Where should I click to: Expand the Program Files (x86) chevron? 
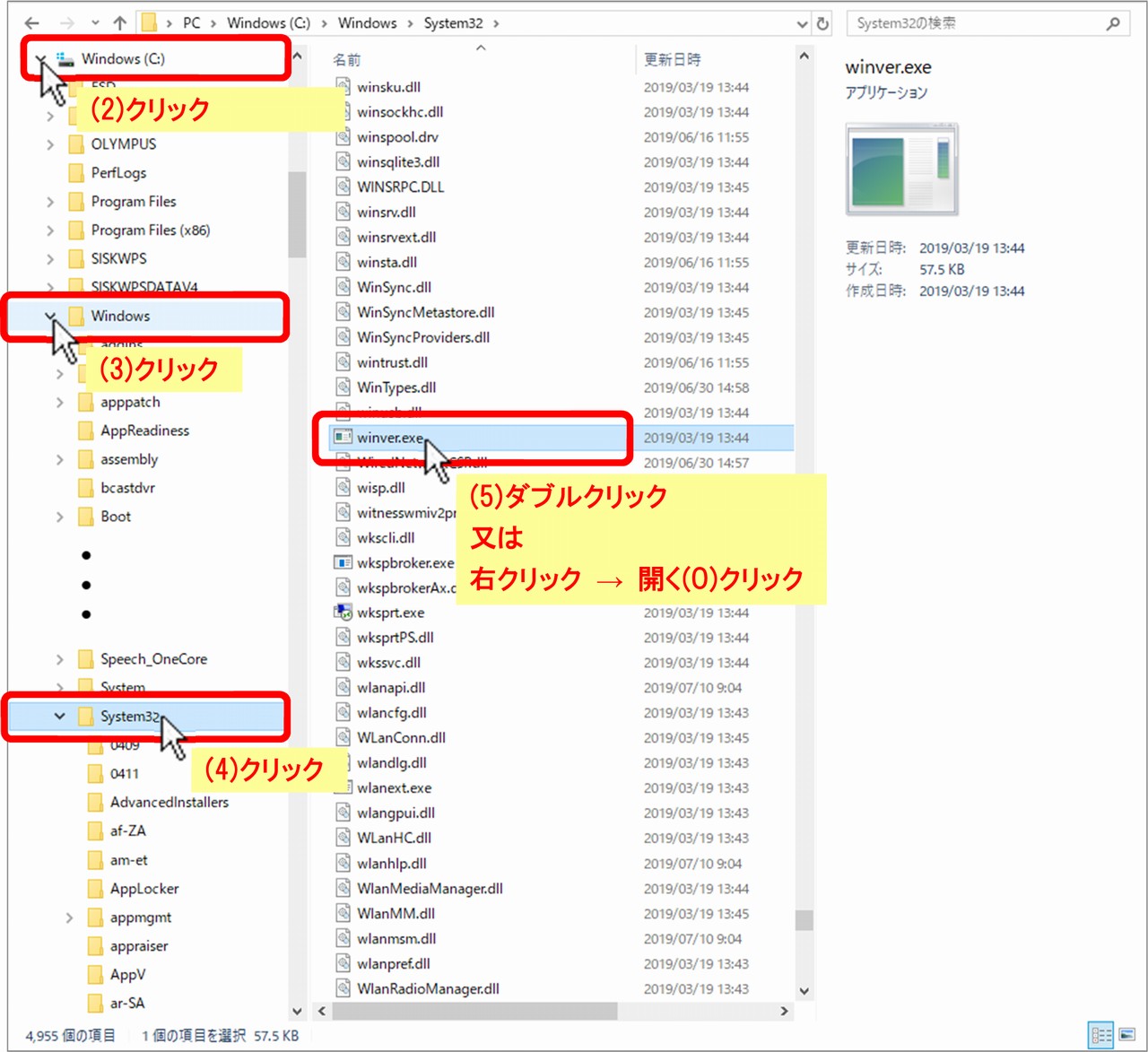point(50,230)
